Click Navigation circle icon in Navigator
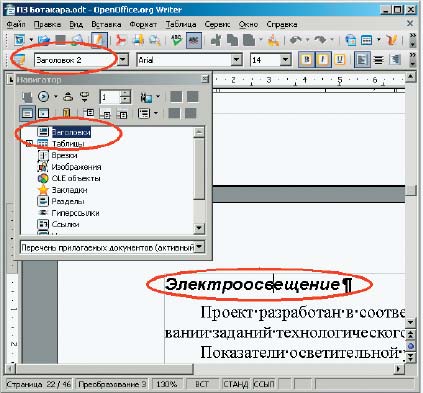This screenshot has height=393, width=423. (x=43, y=97)
